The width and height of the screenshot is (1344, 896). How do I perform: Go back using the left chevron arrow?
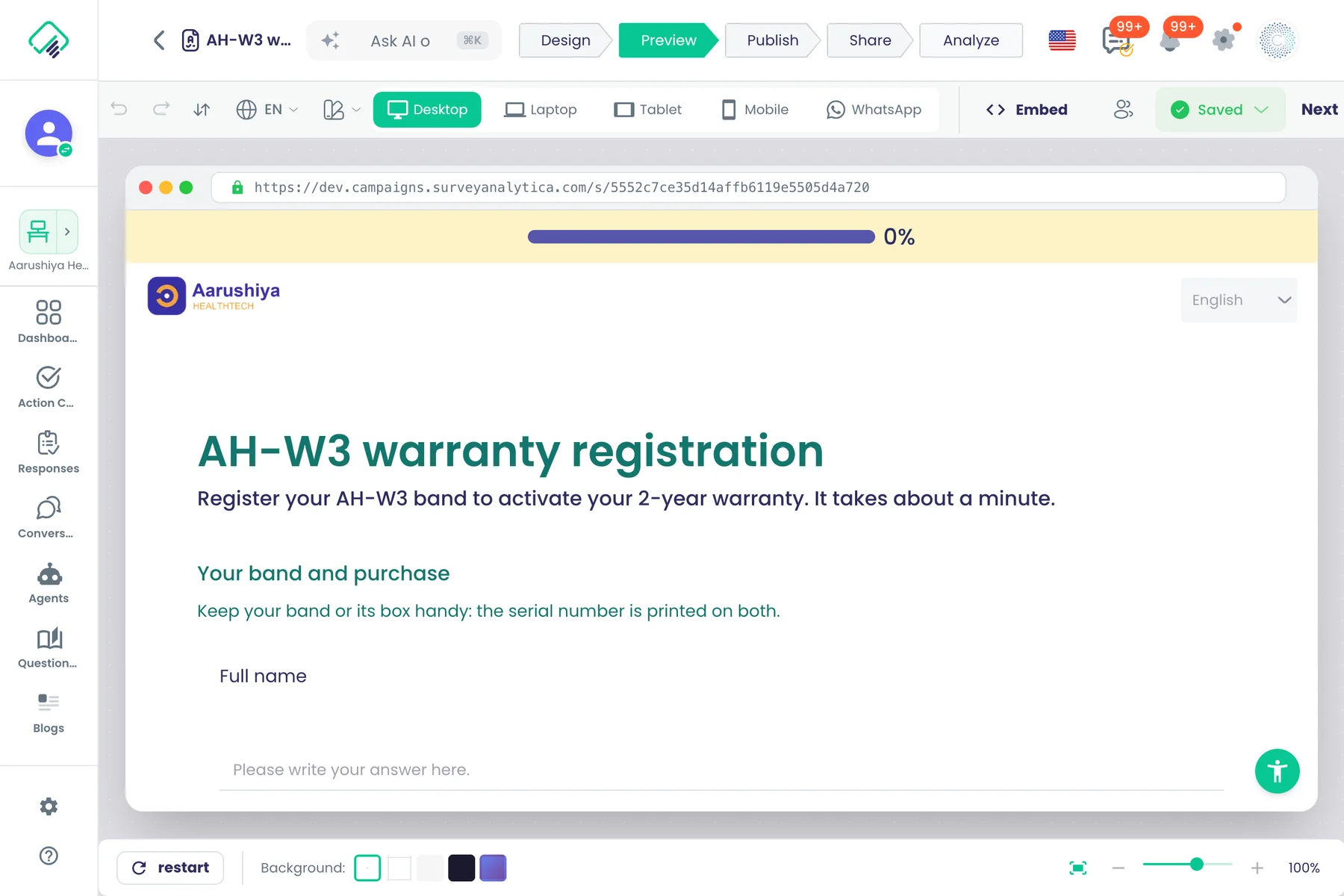tap(159, 40)
